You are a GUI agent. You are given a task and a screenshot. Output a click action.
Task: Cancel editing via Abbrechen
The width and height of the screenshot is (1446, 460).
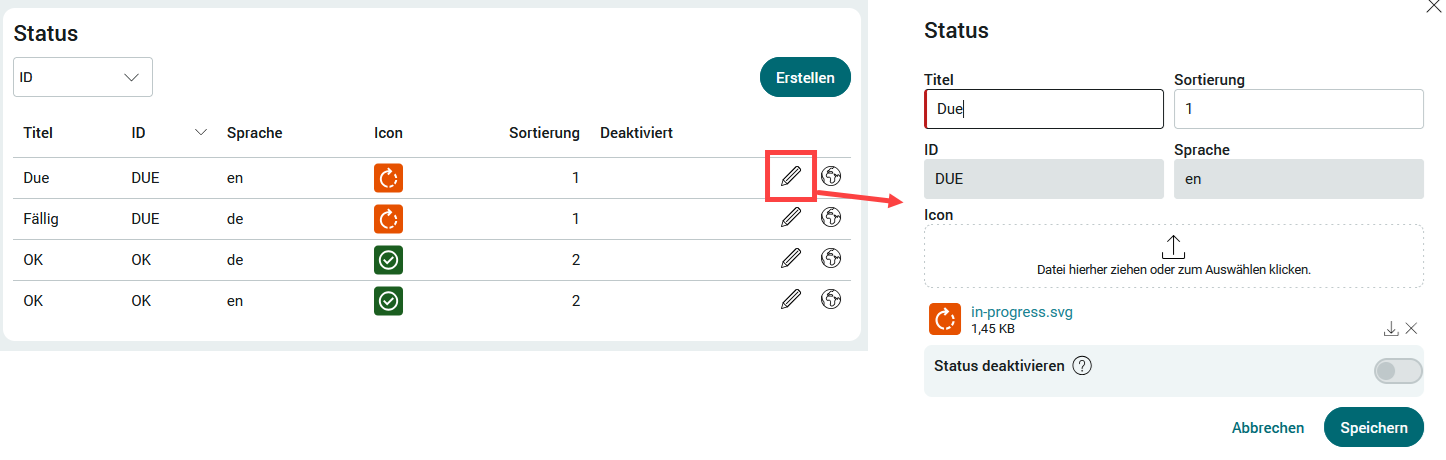pyautogui.click(x=1268, y=428)
